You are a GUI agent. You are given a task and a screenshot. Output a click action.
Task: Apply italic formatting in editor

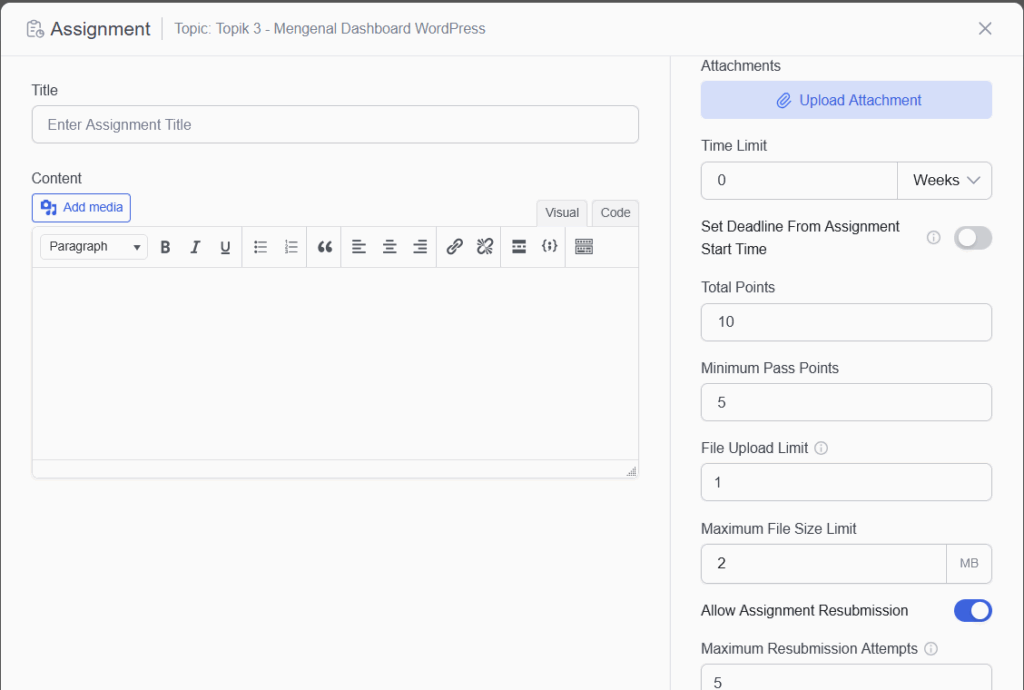pyautogui.click(x=195, y=247)
